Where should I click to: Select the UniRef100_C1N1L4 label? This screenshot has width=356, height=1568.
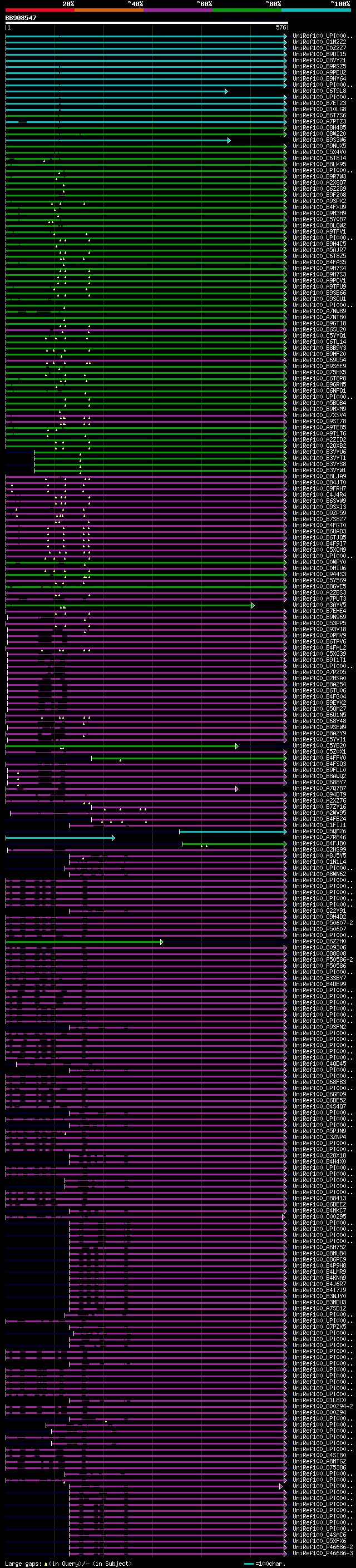pyautogui.click(x=319, y=861)
